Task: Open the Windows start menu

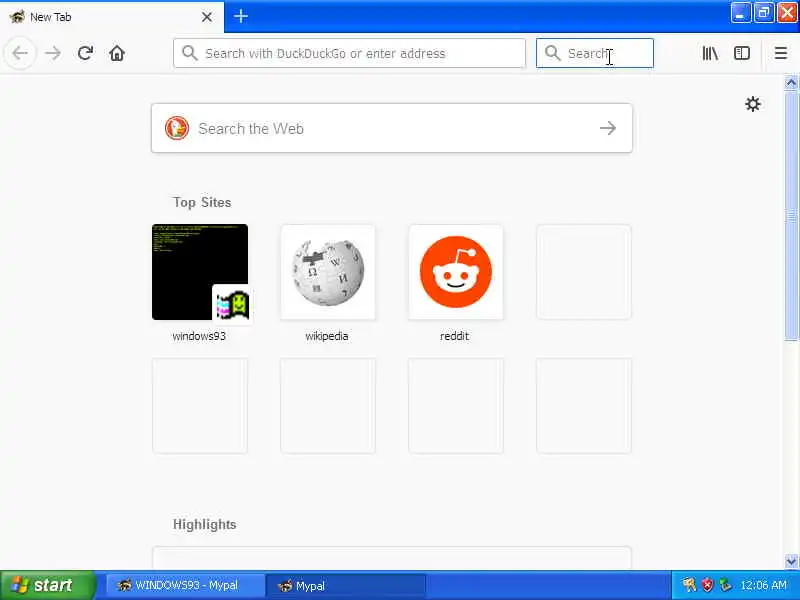Action: [x=48, y=585]
